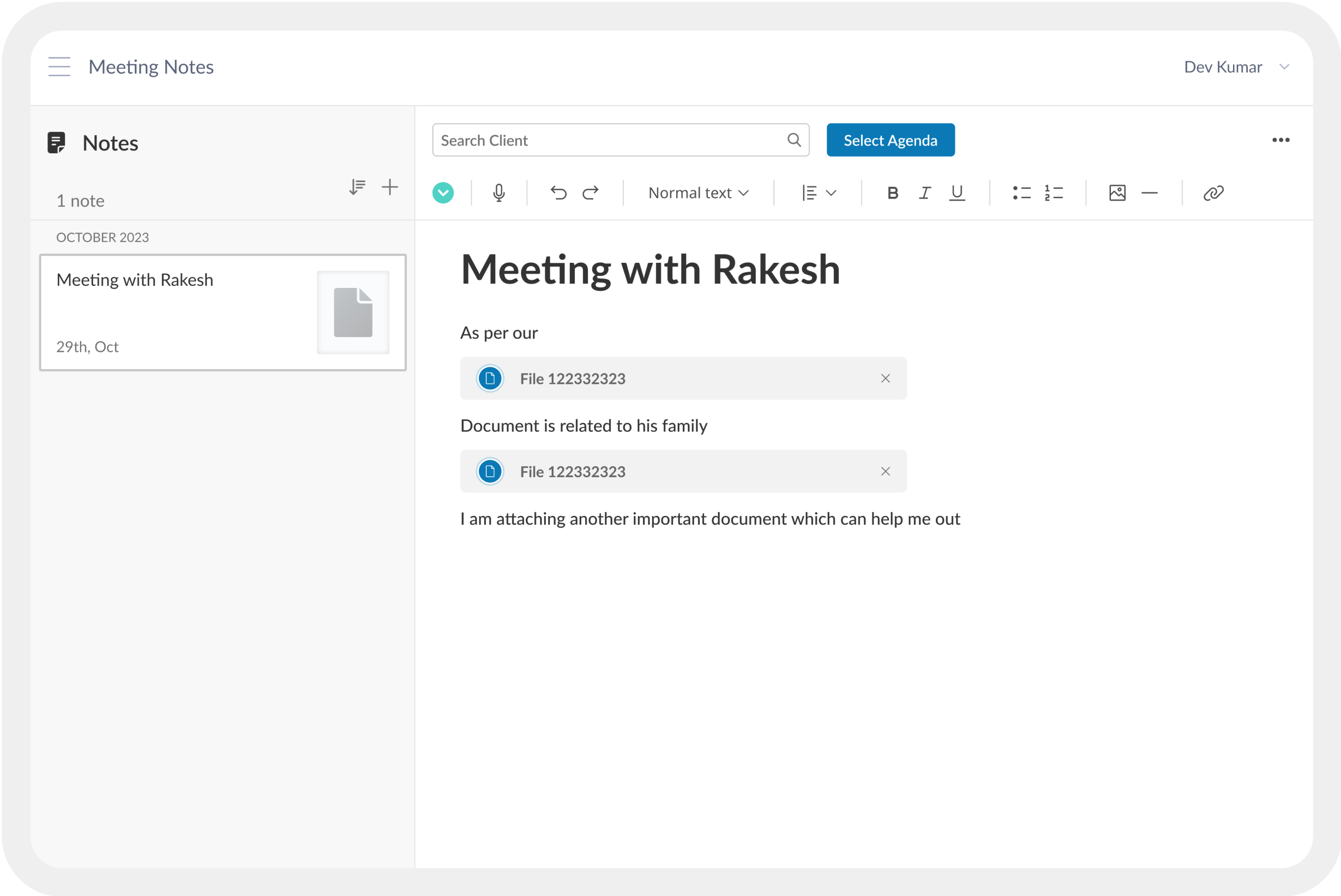Add a new note with plus icon
Screen dimensions: 1341x896
[390, 187]
